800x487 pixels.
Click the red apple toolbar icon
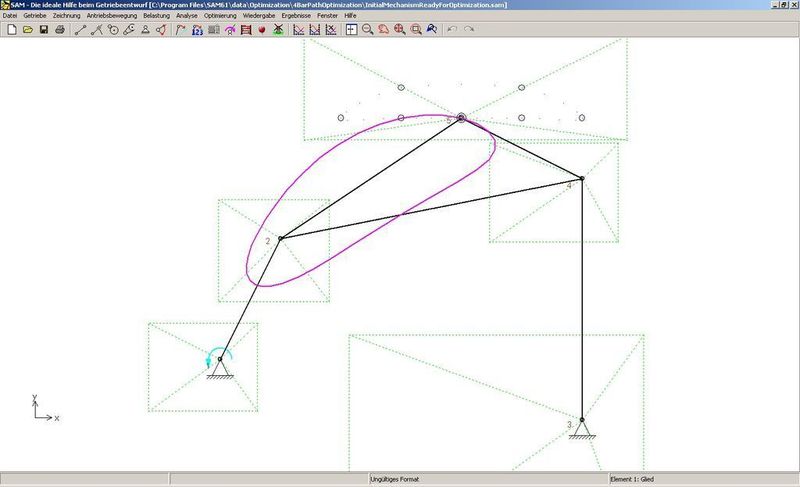pyautogui.click(x=261, y=30)
